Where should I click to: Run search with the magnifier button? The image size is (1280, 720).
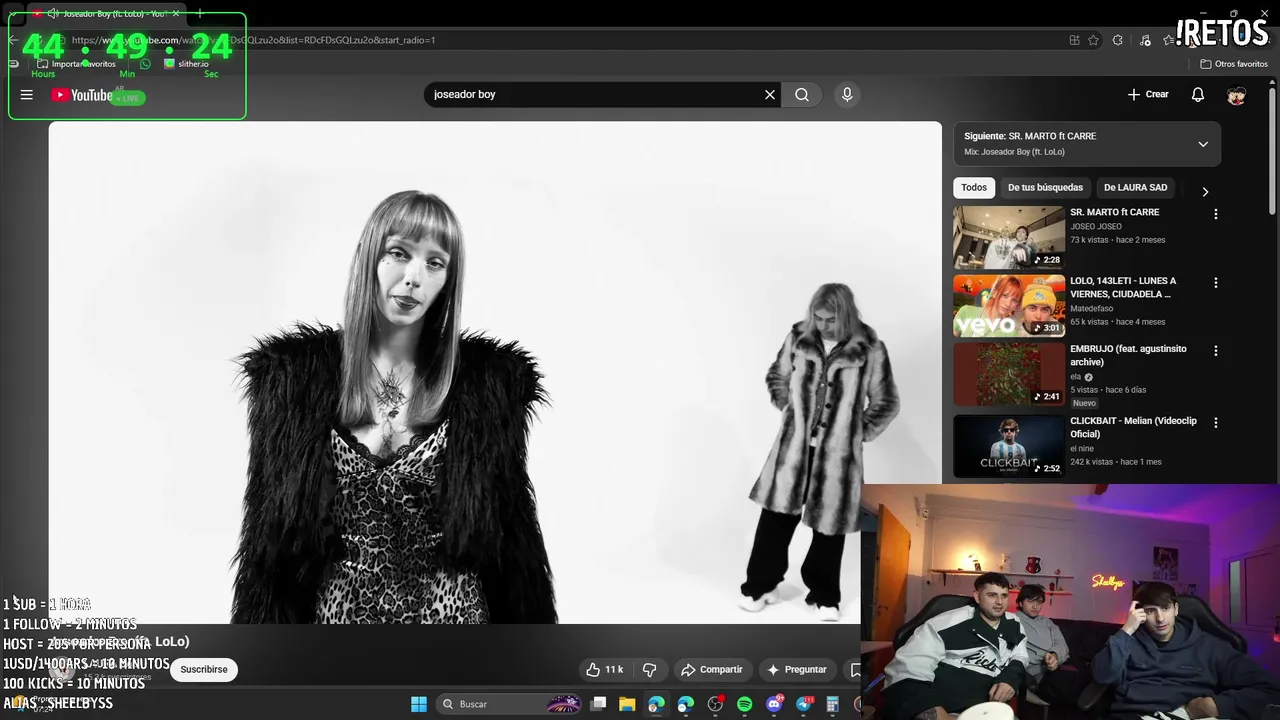point(802,95)
